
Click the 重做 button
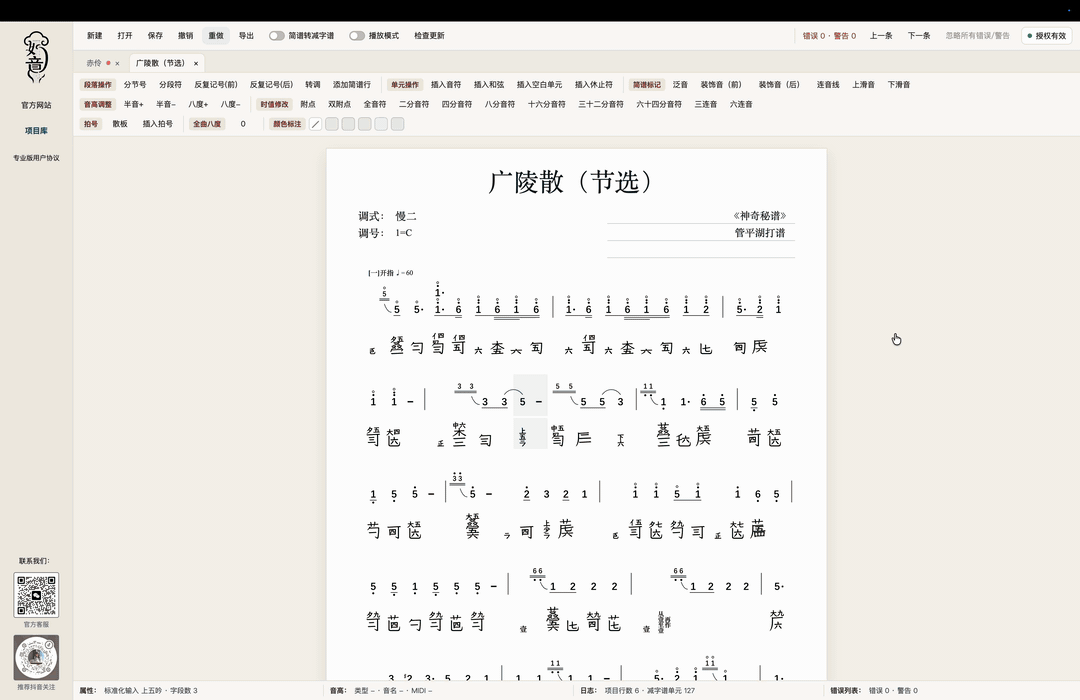pyautogui.click(x=216, y=36)
